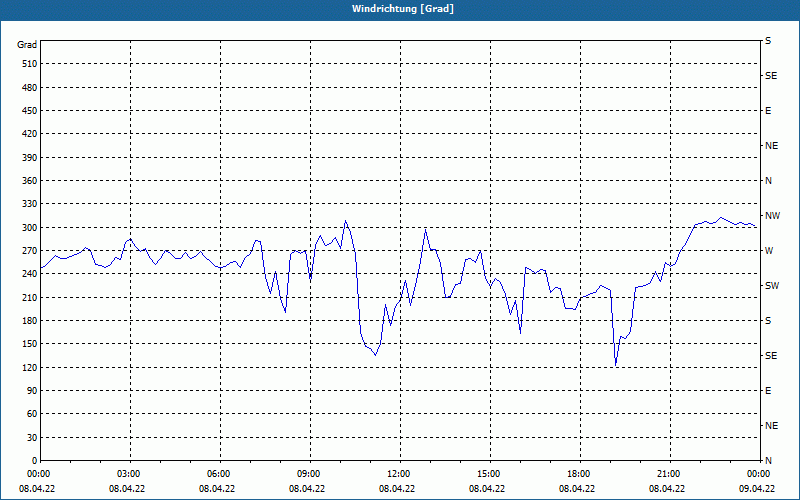Select the 510 value on the degree axis
Screen dimensions: 800x500
(x=30, y=64)
